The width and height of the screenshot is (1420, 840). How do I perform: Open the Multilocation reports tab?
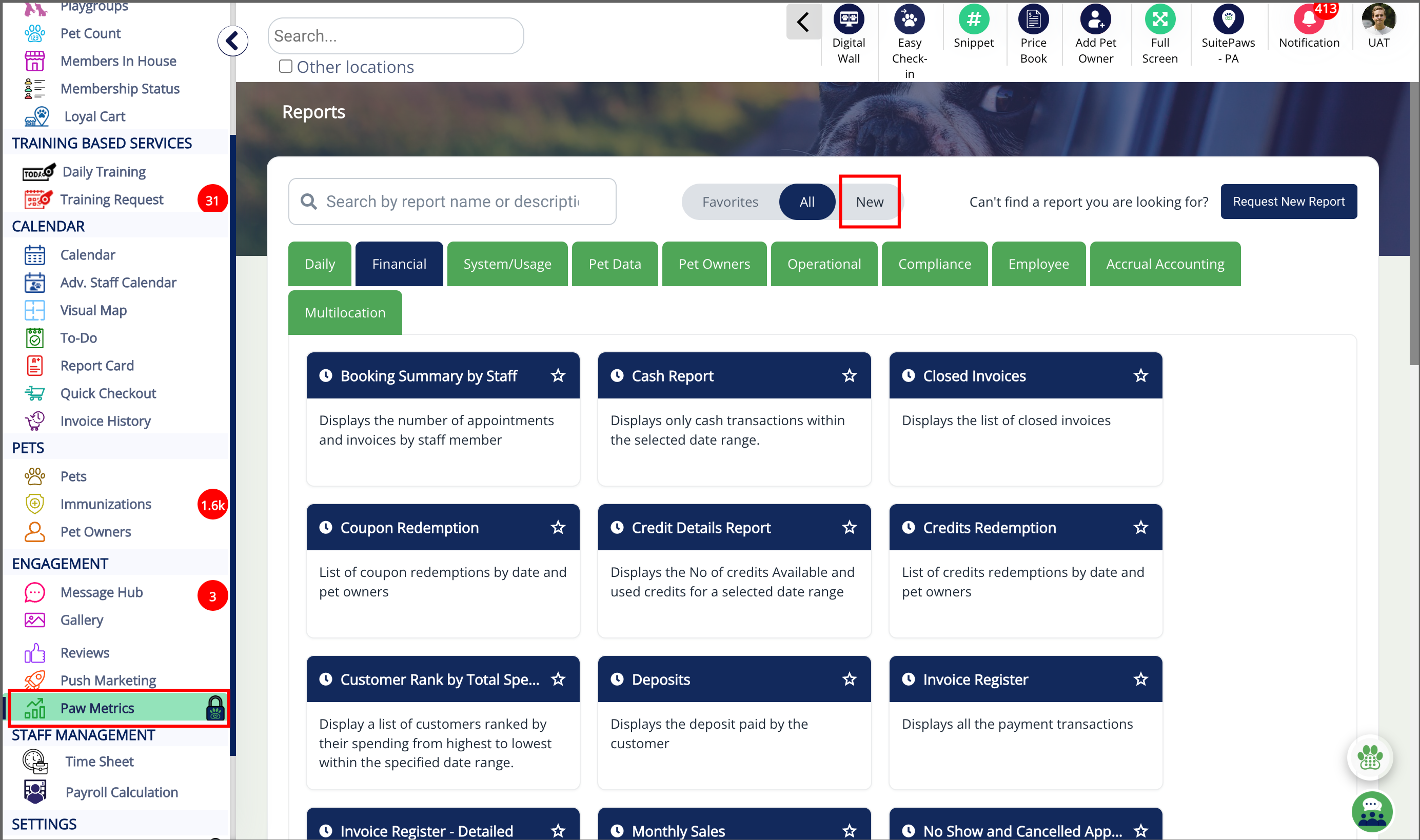[345, 312]
